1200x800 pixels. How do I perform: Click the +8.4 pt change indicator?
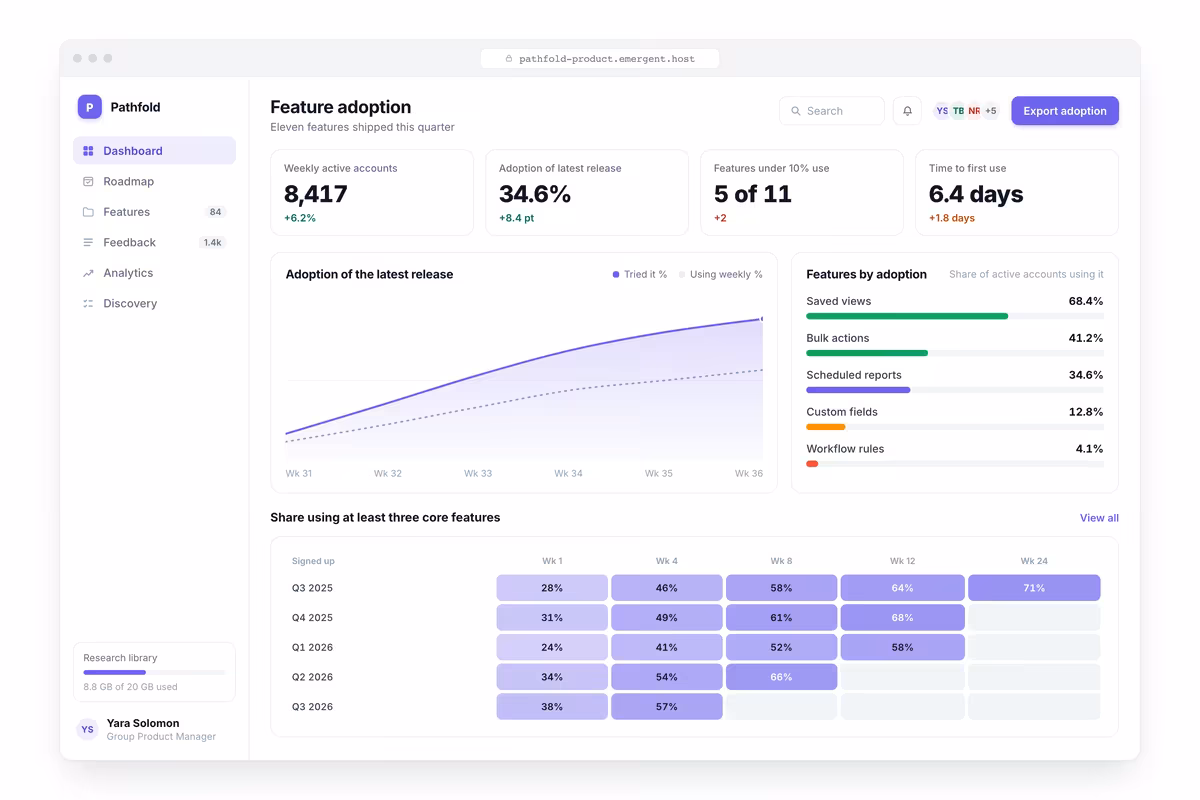pos(517,218)
